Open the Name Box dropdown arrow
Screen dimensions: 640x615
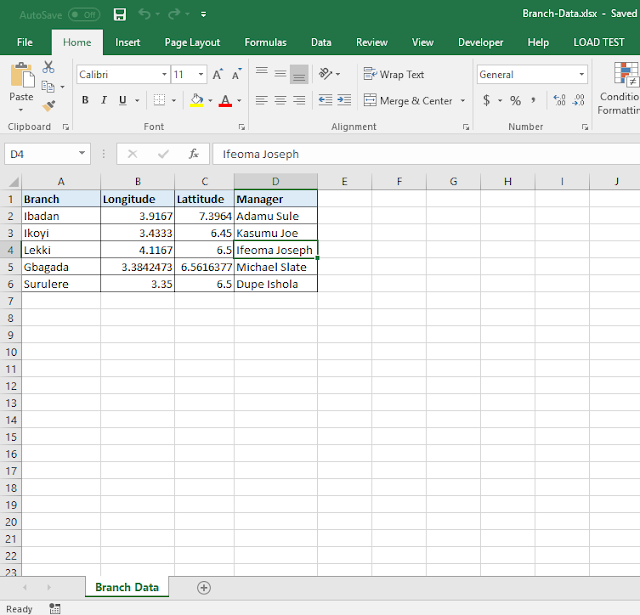coord(82,153)
